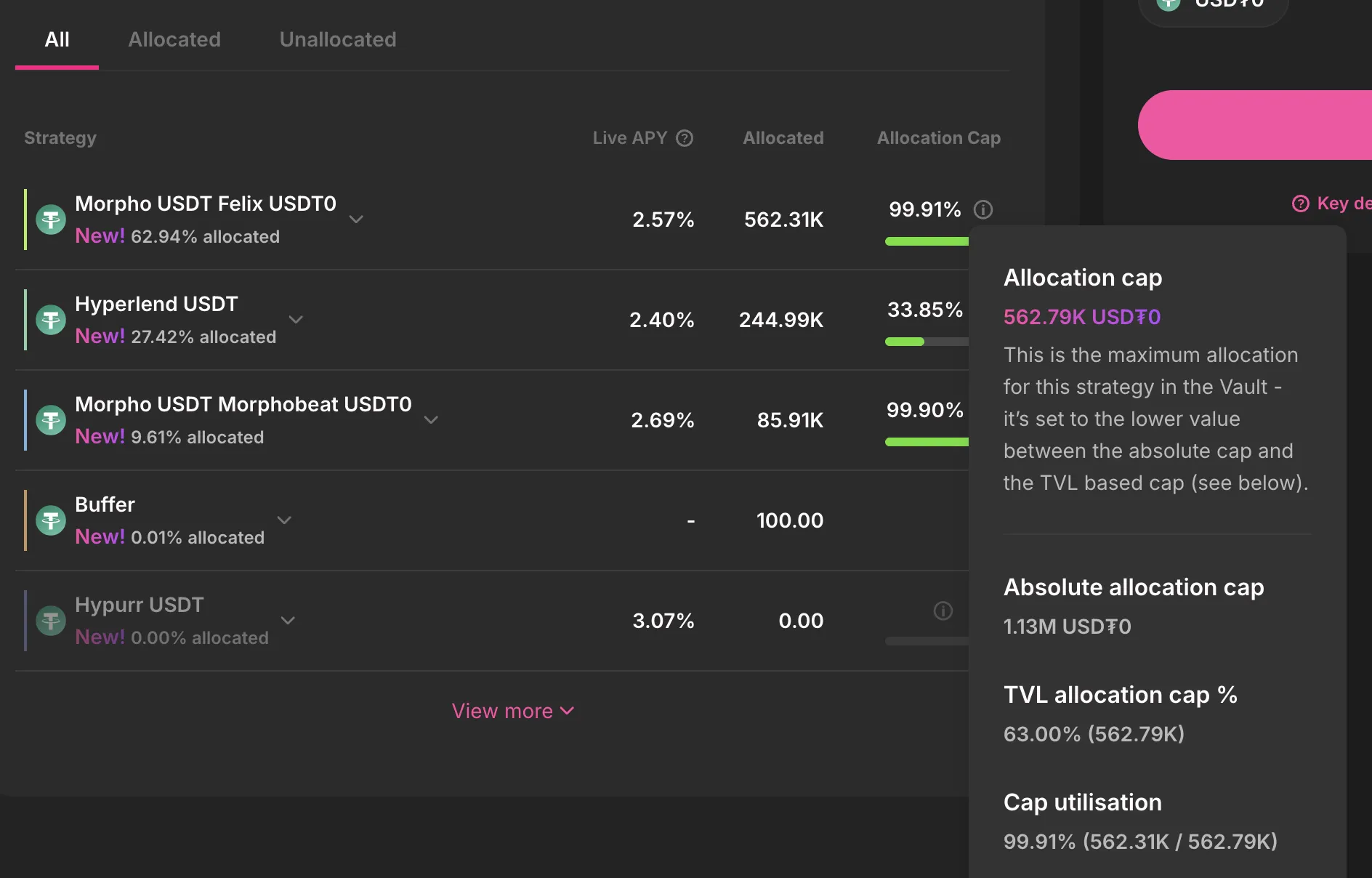This screenshot has width=1372, height=878.
Task: Switch to the Unallocated tab
Action: point(338,39)
